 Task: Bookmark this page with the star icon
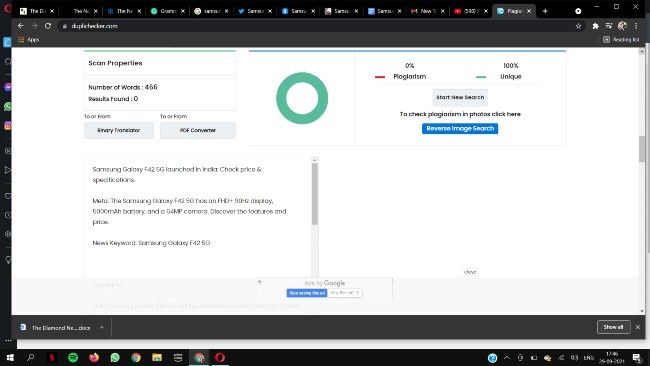(x=578, y=26)
